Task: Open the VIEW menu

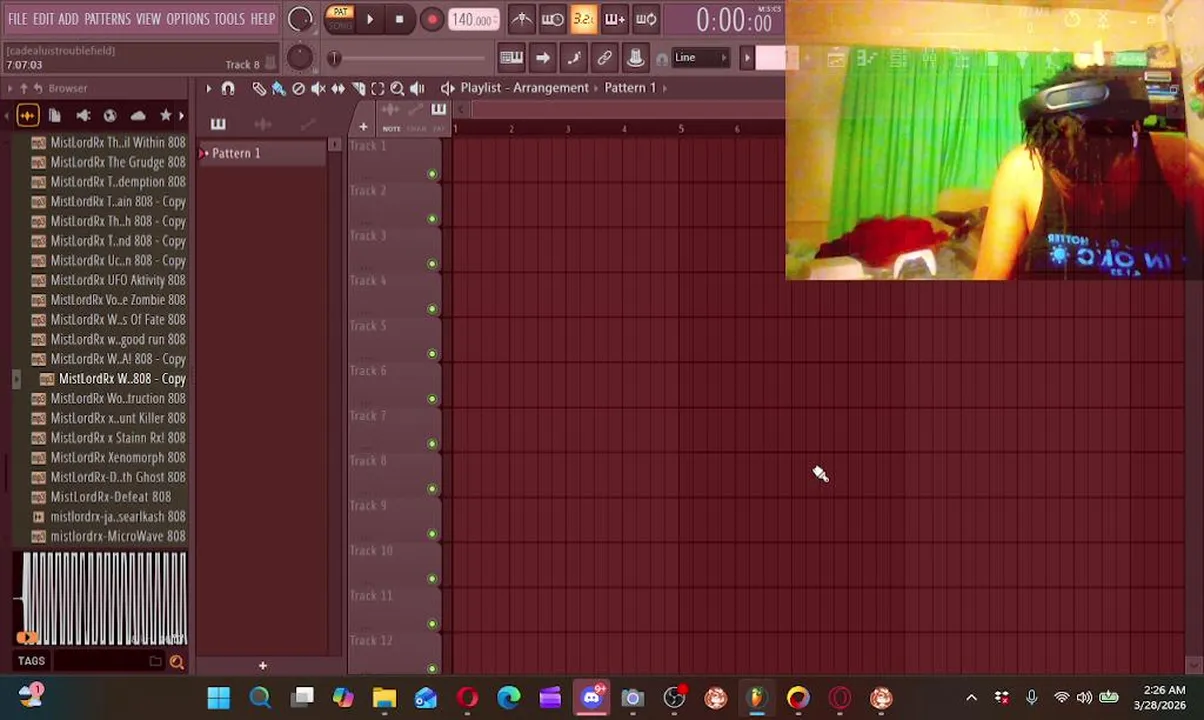Action: [148, 19]
